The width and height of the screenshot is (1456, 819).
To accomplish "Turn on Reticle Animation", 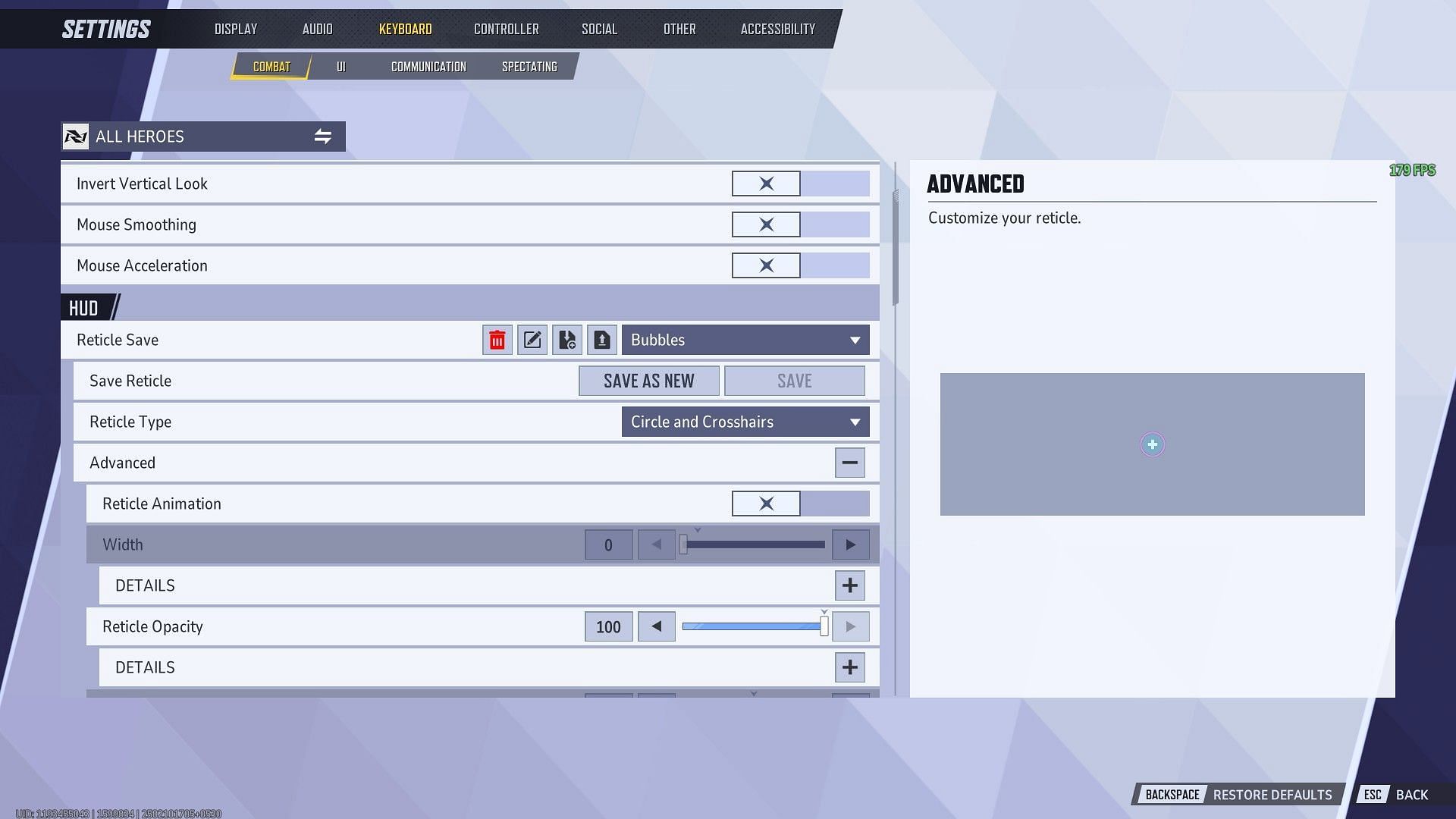I will tap(800, 504).
